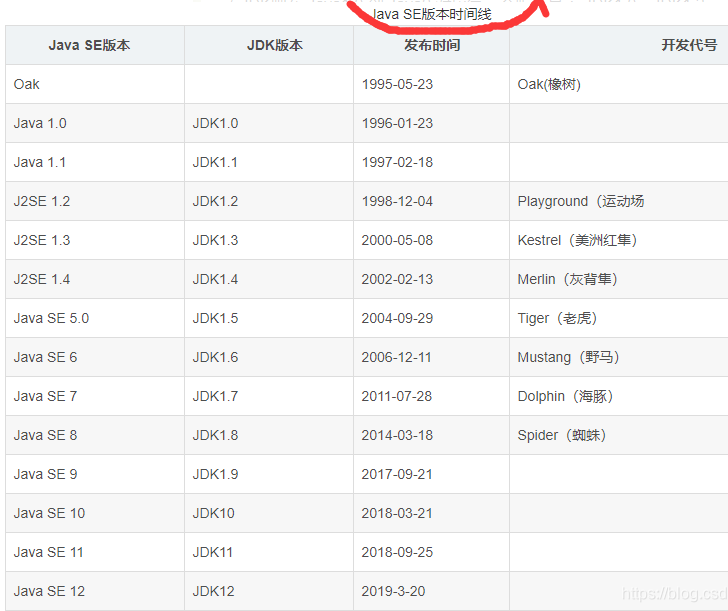Click the date 2018-09-25
Image resolution: width=728 pixels, height=611 pixels.
tap(397, 552)
